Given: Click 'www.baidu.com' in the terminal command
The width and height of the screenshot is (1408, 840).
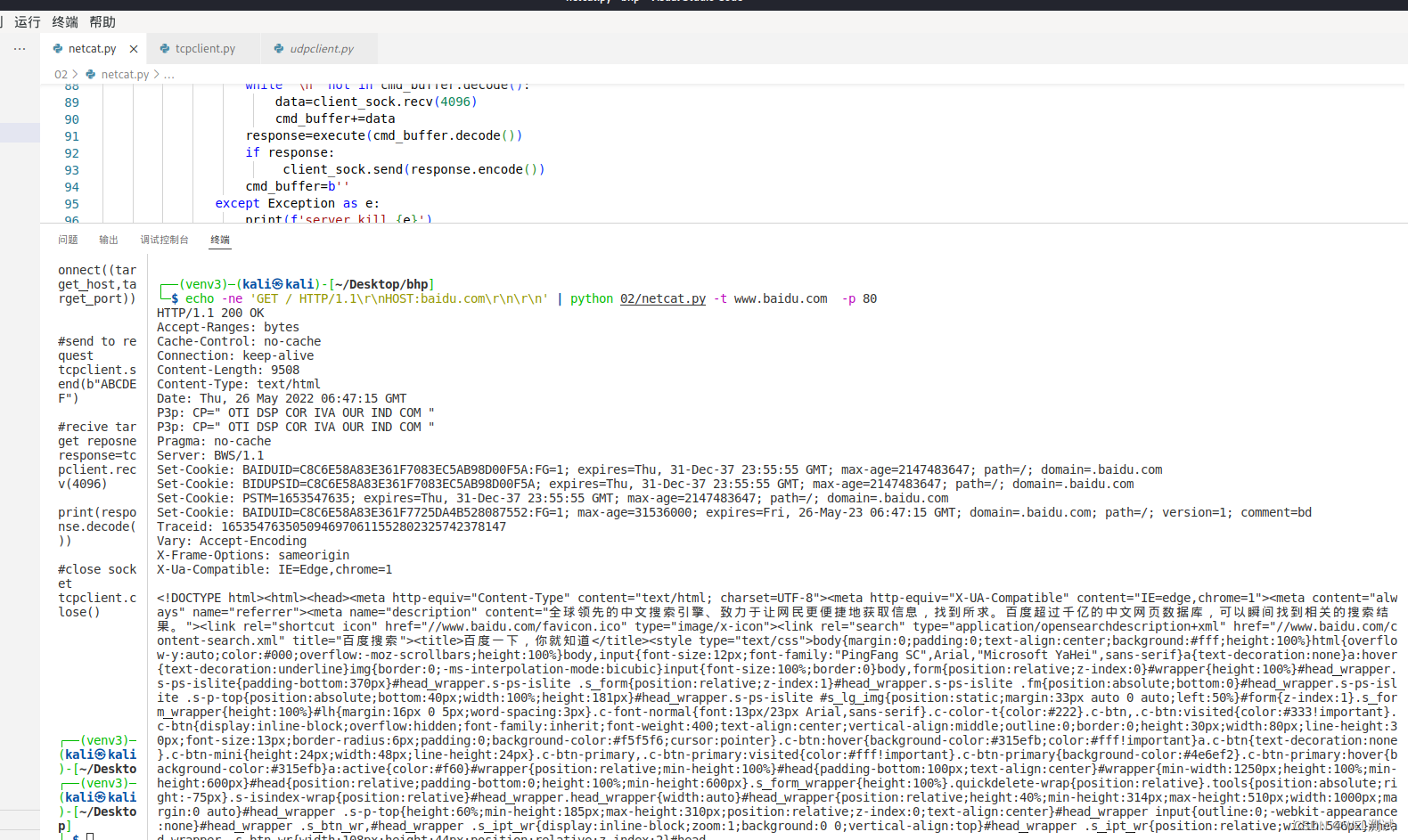Looking at the screenshot, I should click(x=781, y=298).
